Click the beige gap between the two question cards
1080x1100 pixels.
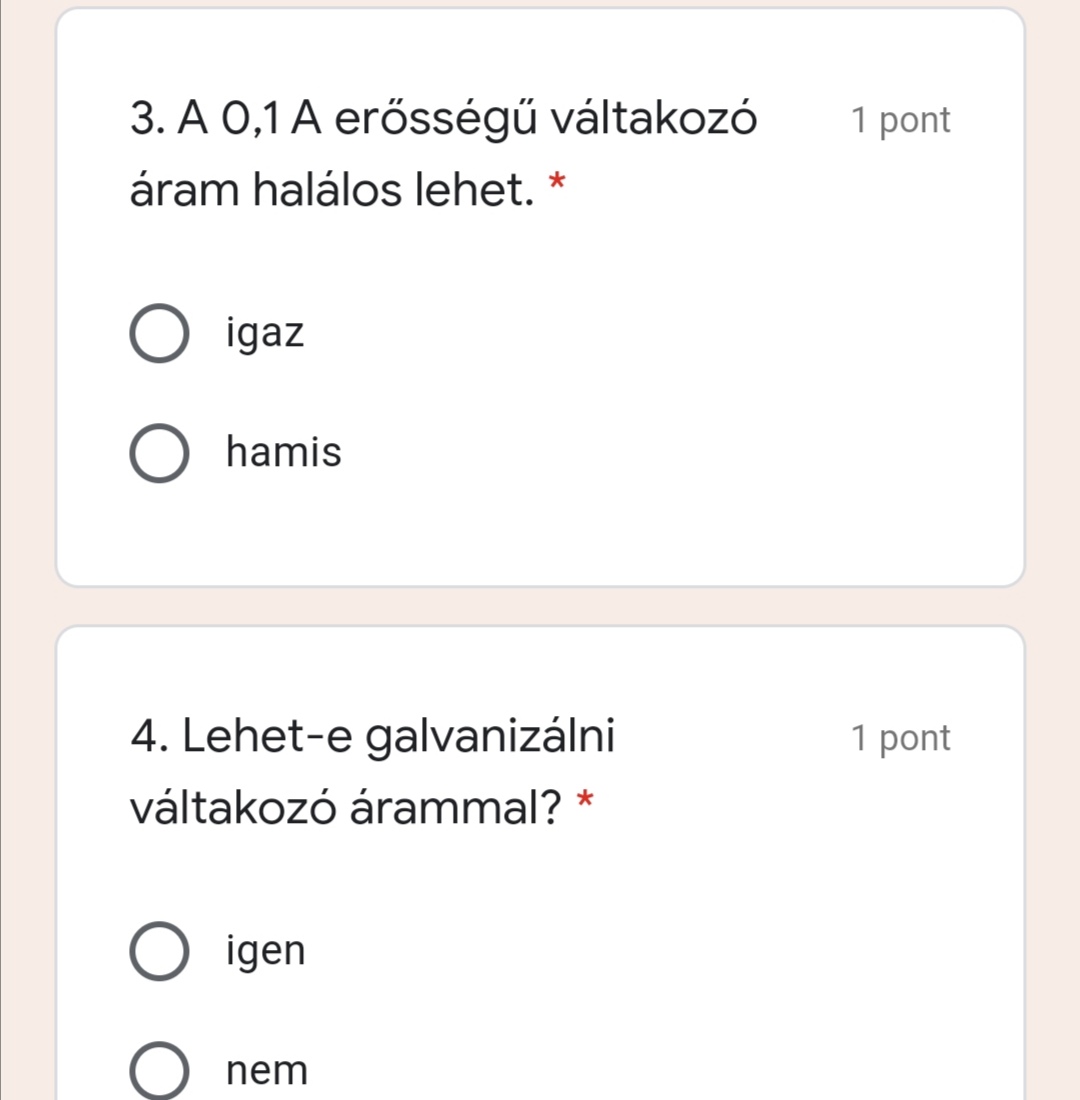pos(540,606)
